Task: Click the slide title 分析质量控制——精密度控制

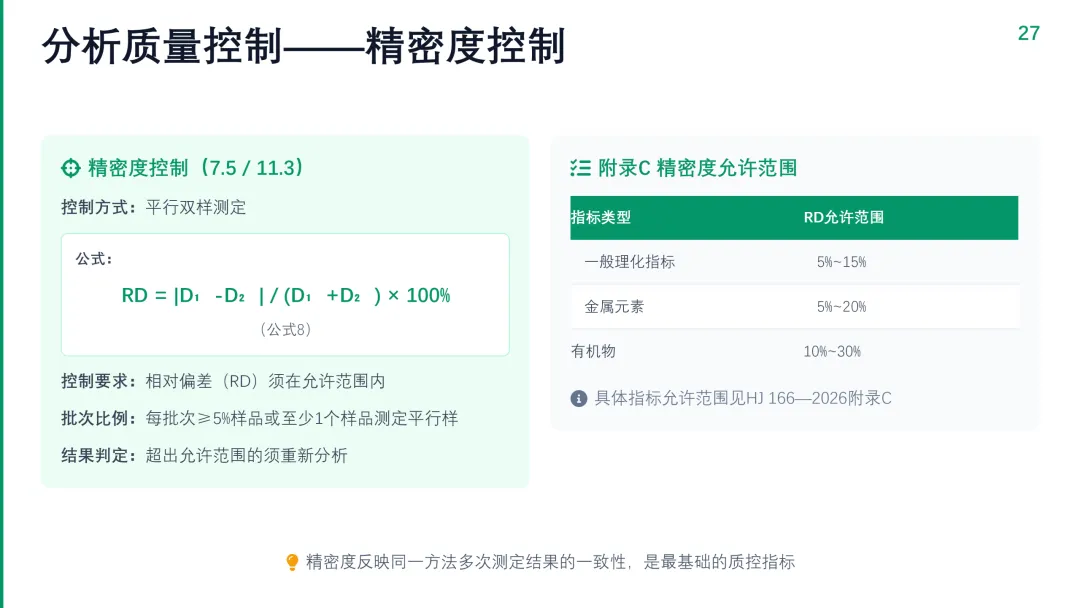Action: [304, 47]
